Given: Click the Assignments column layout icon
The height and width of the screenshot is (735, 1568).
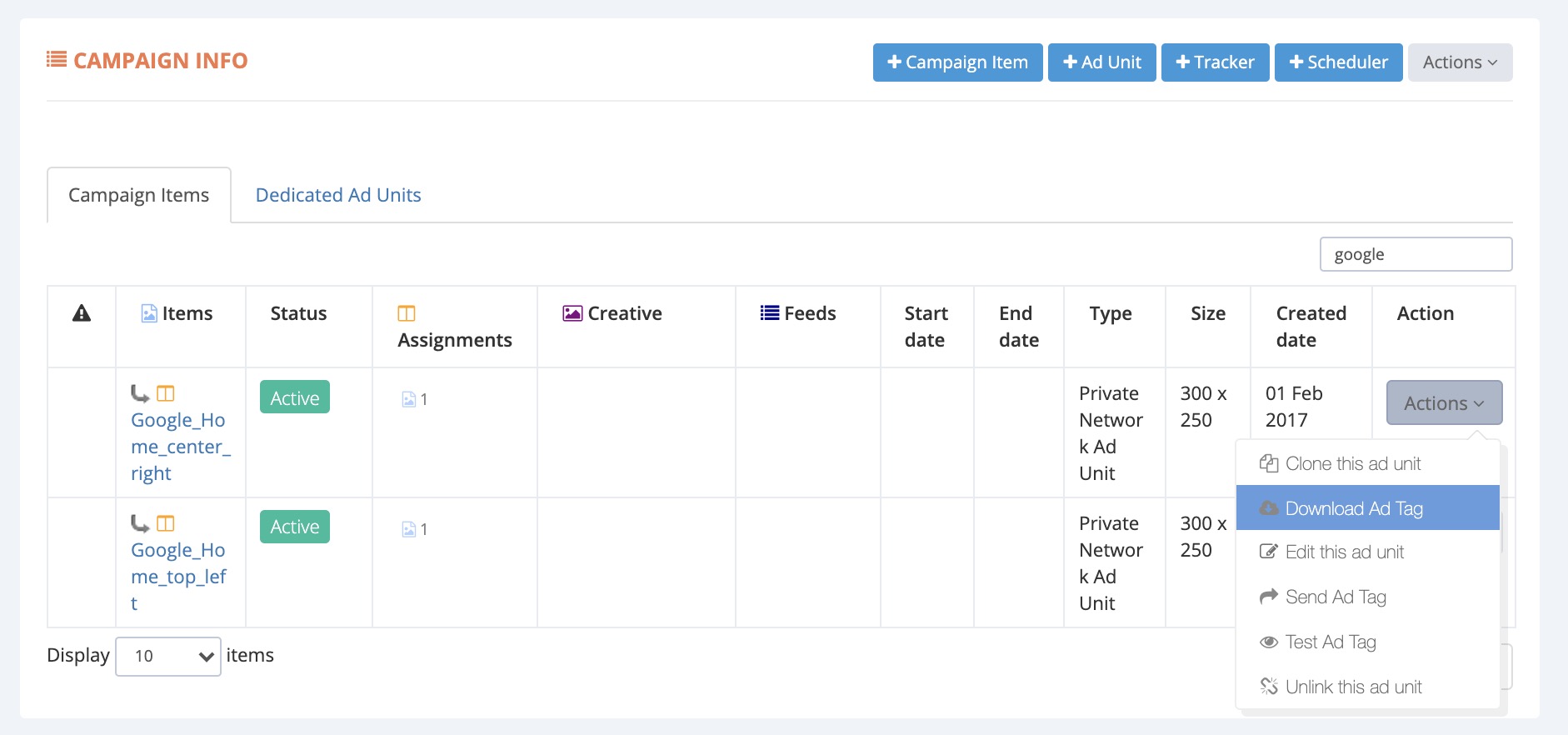Looking at the screenshot, I should tap(407, 313).
